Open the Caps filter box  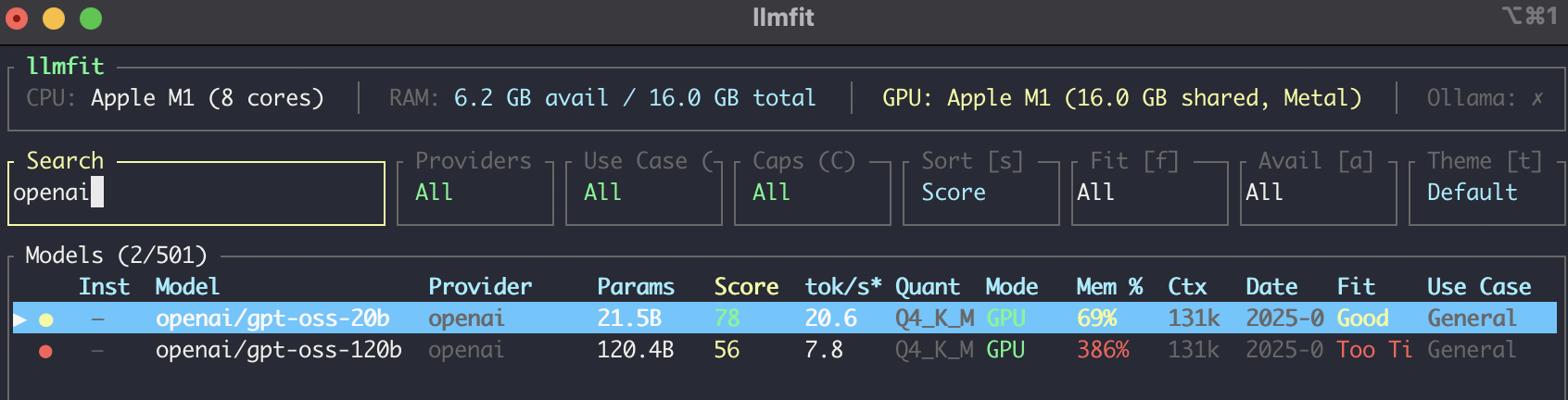(812, 193)
